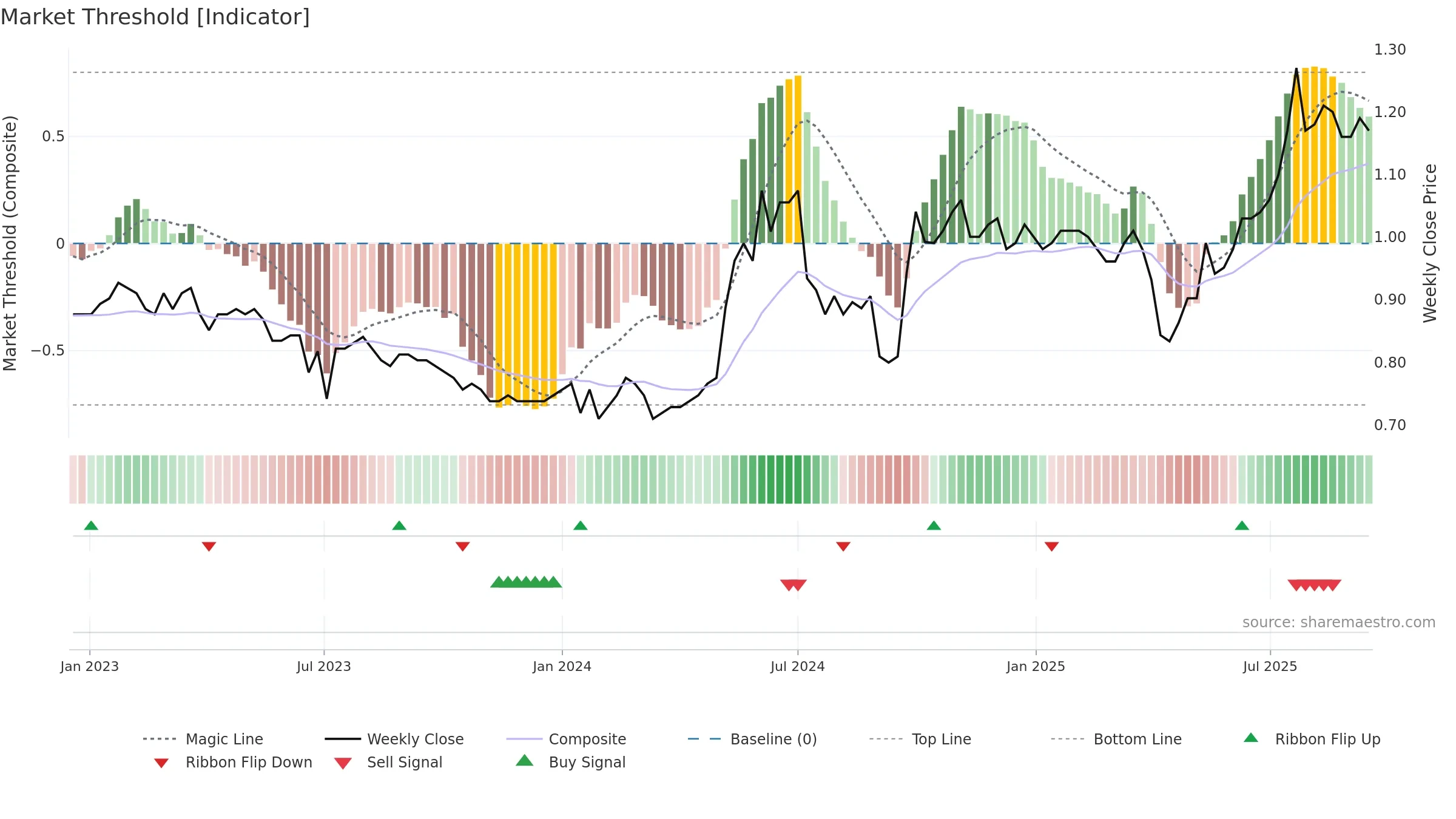The image size is (1456, 819).
Task: Toggle the Sell Signal legend entry
Action: click(388, 762)
